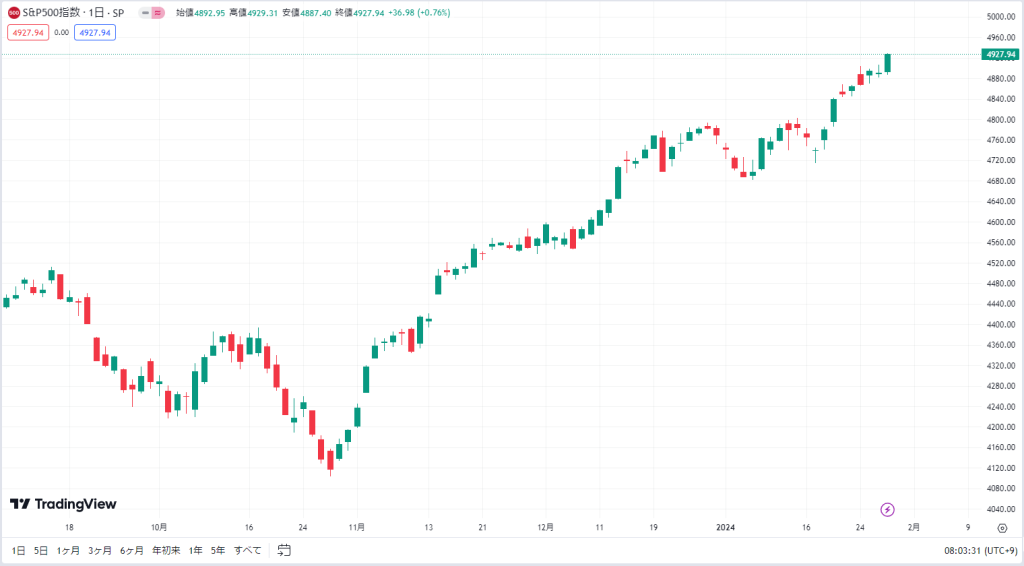This screenshot has width=1024, height=566.
Task: Click the grey dash status pill icon
Action: pyautogui.click(x=145, y=12)
